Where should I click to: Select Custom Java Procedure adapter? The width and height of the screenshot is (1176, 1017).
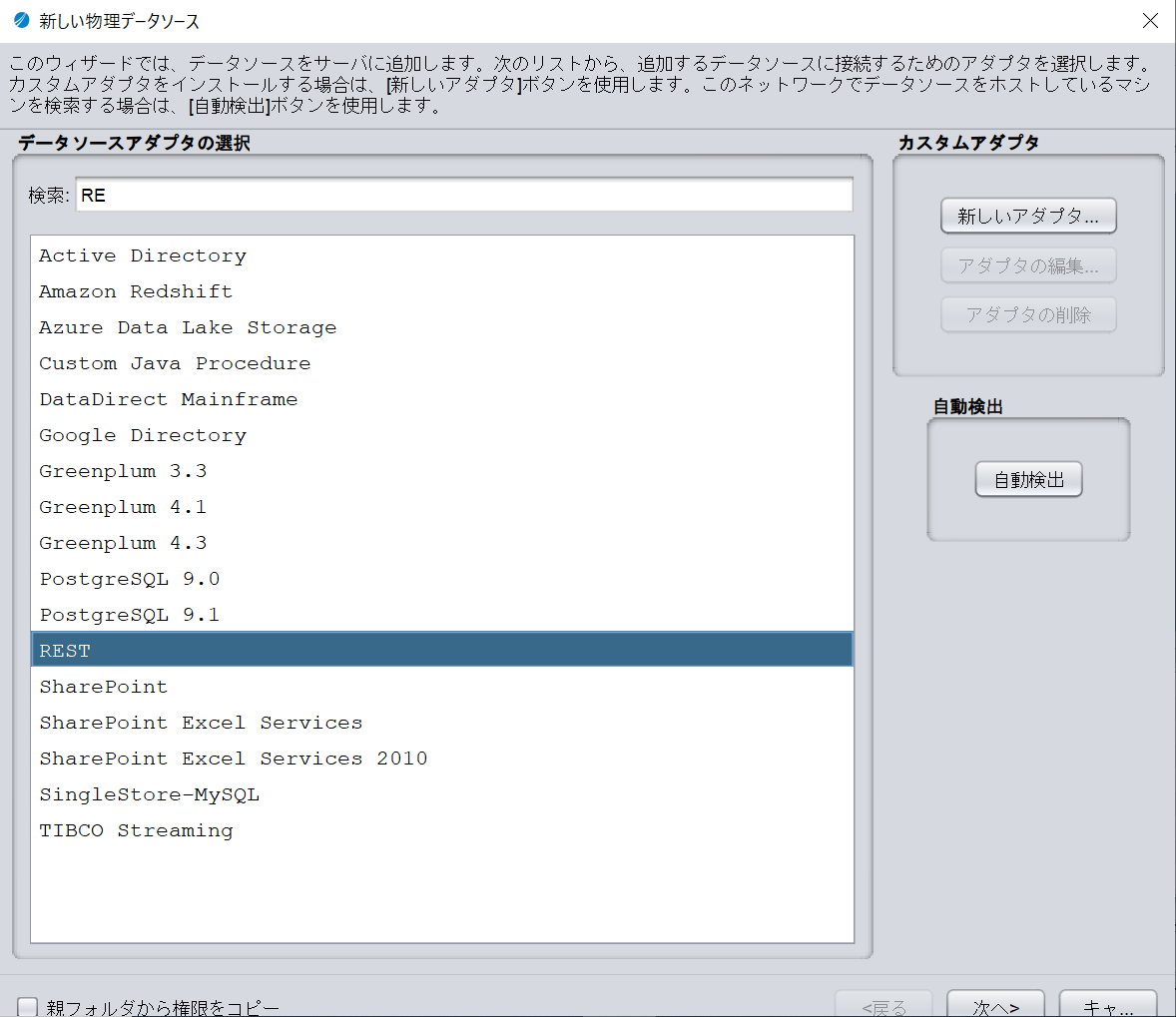[x=442, y=363]
